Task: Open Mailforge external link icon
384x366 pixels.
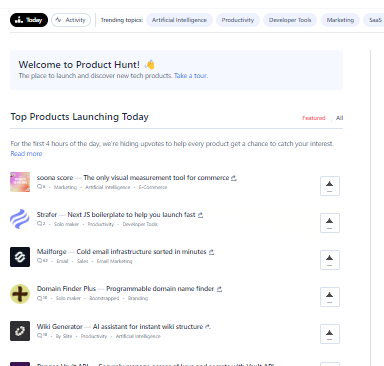Action: (211, 252)
